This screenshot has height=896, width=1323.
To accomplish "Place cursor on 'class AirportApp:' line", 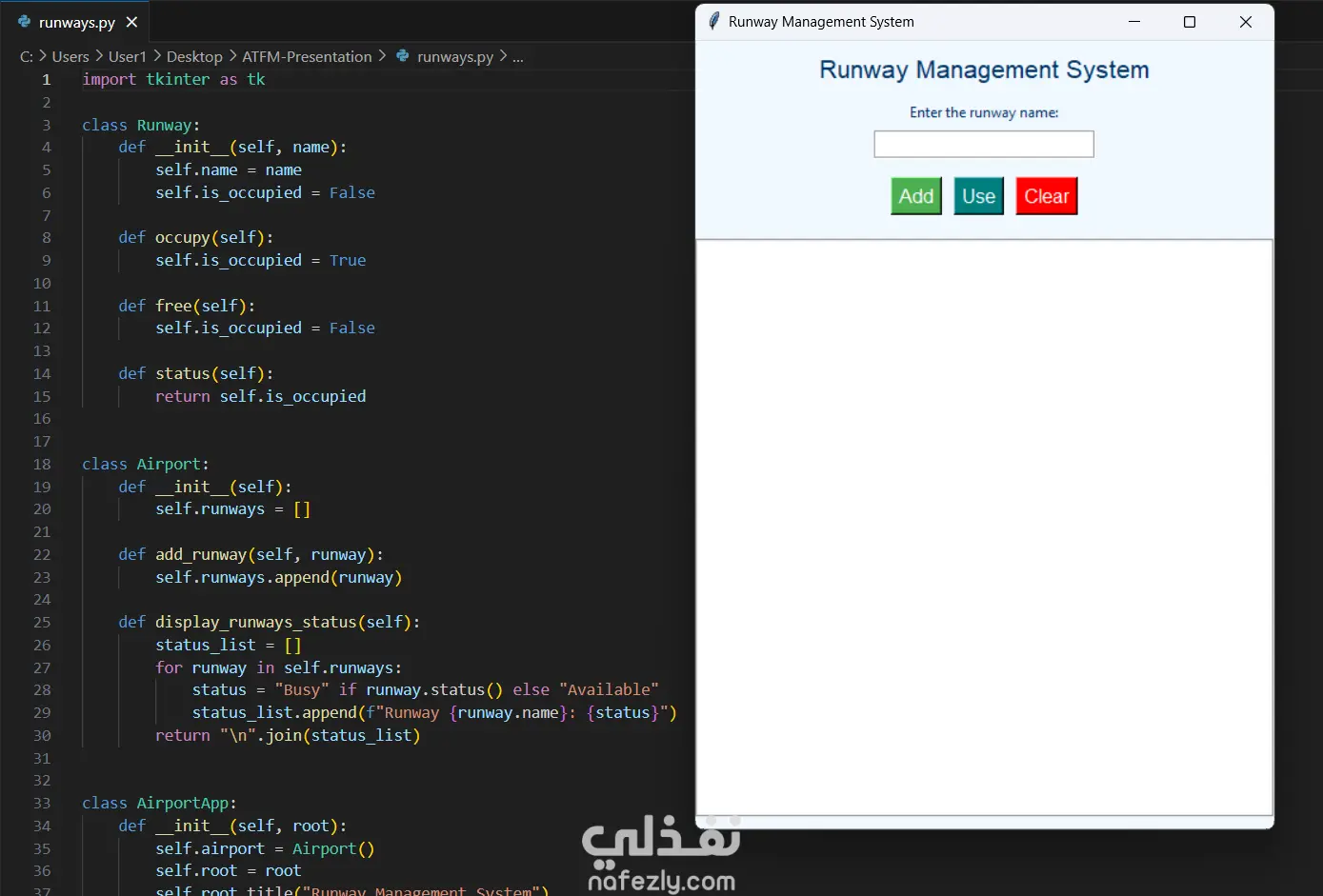I will point(159,803).
